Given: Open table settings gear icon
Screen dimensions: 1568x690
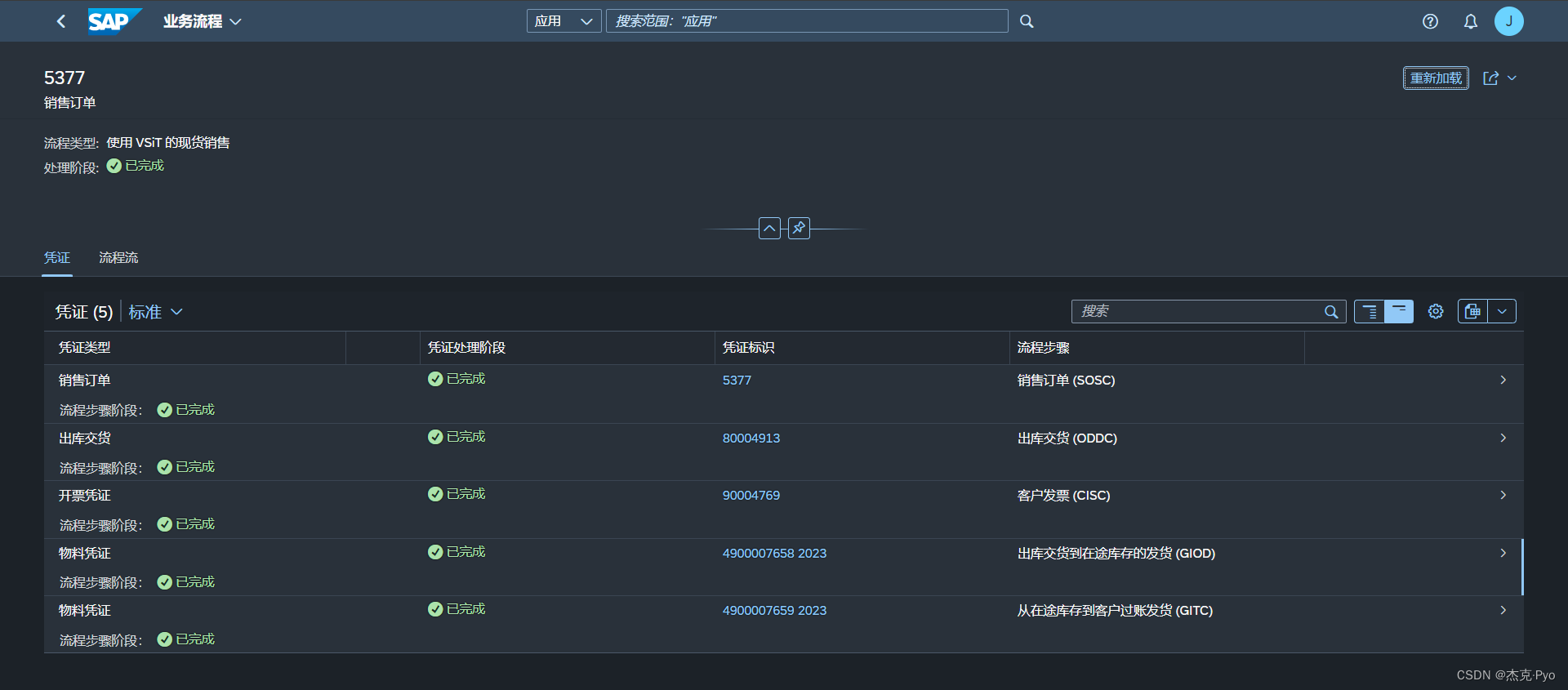Looking at the screenshot, I should 1436,311.
